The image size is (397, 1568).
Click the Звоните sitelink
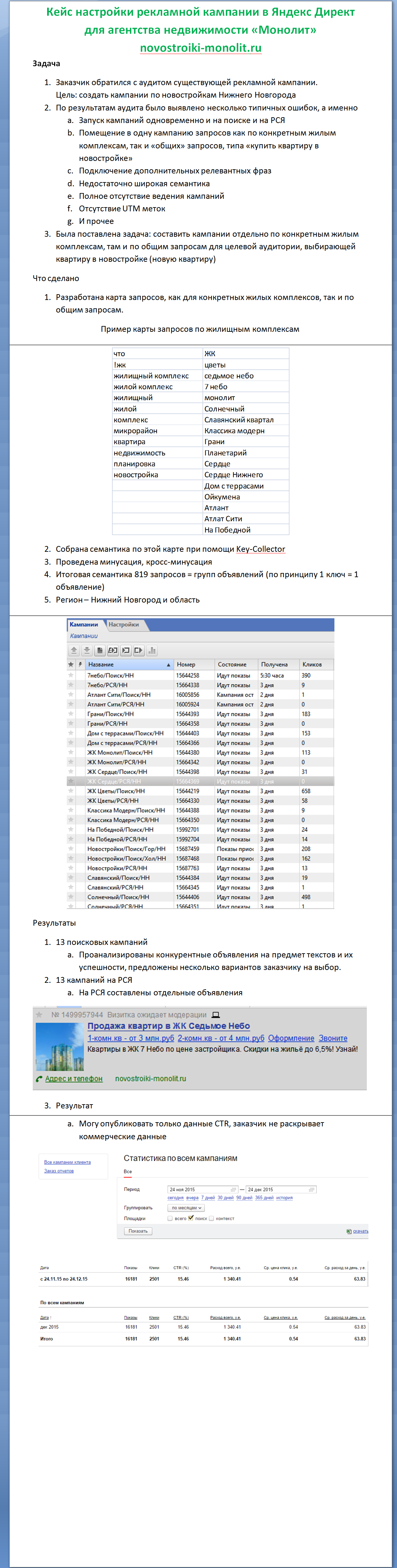[333, 1038]
